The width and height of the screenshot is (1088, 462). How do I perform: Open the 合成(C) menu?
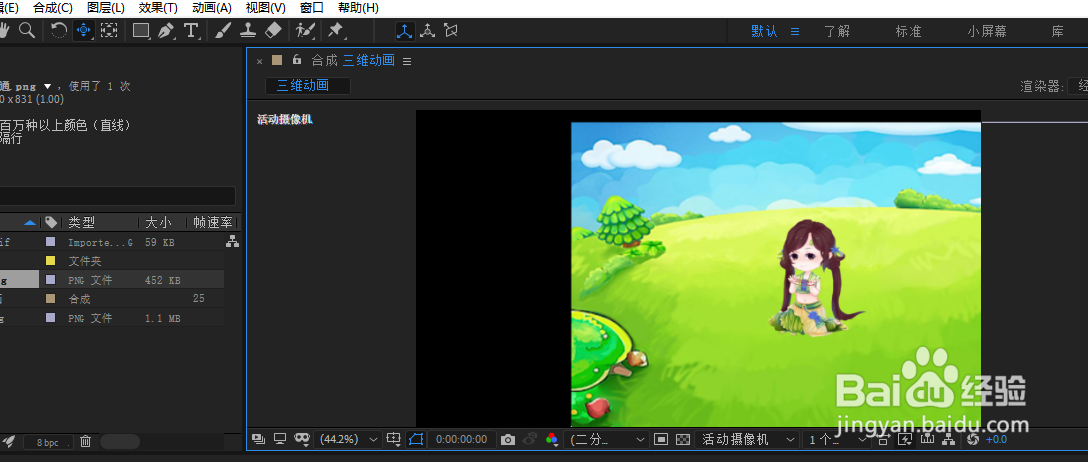53,8
